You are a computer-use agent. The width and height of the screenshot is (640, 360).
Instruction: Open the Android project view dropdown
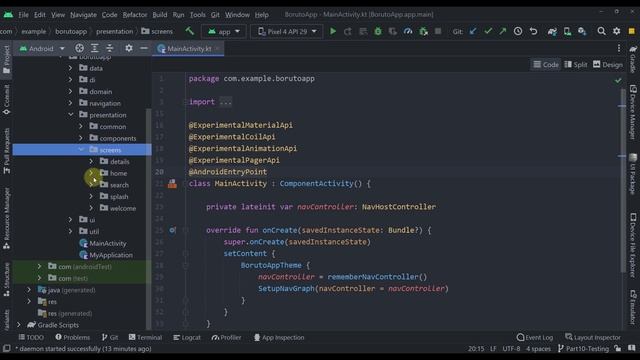point(42,49)
